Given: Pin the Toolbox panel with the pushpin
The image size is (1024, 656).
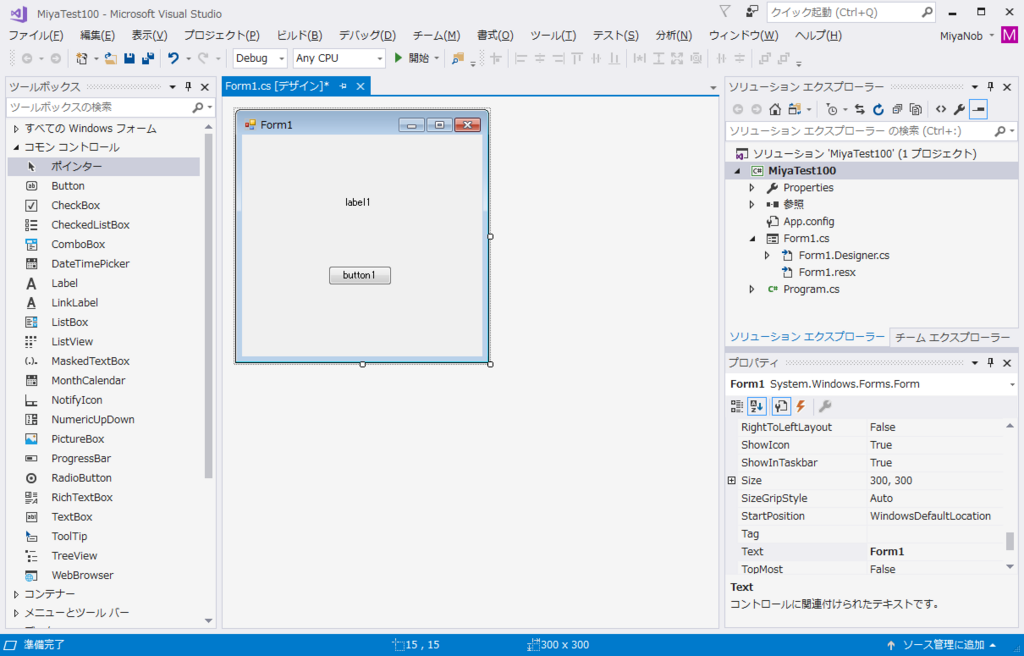Looking at the screenshot, I should tap(188, 87).
